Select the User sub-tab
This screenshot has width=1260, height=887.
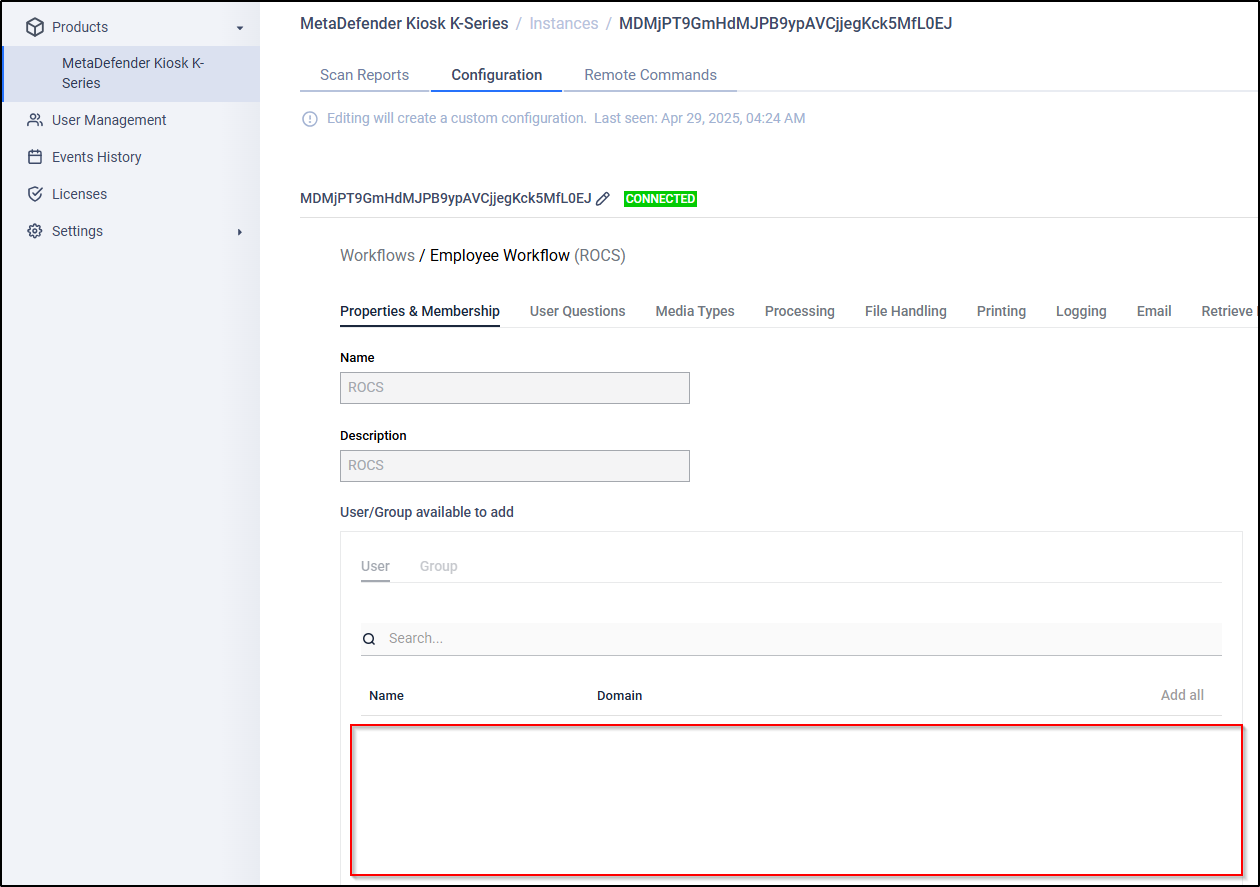click(375, 566)
